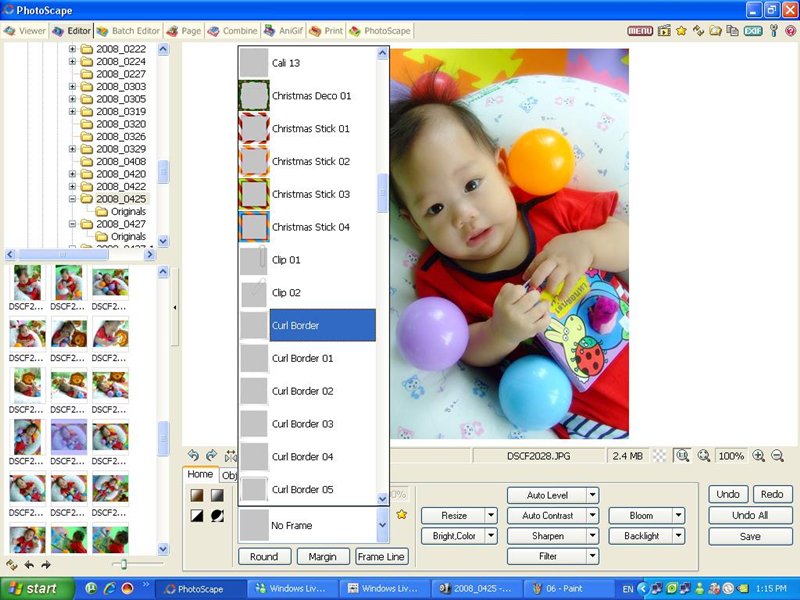The width and height of the screenshot is (800, 600).
Task: Click the EXIF info icon
Action: [753, 31]
